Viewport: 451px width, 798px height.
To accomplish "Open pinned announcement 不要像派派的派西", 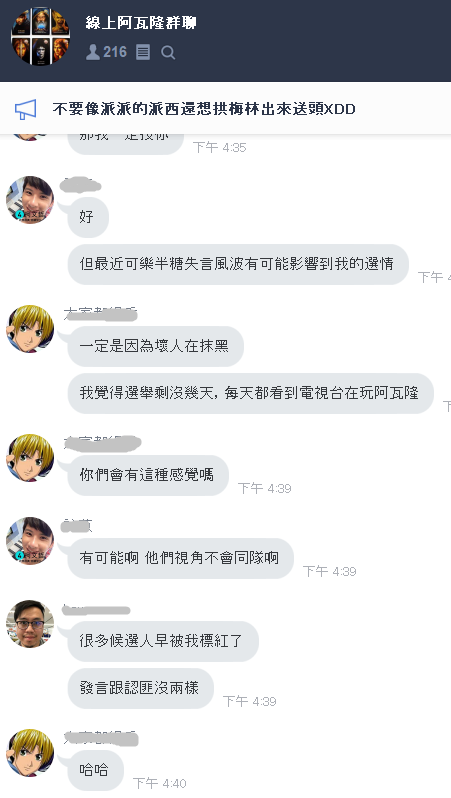I will pyautogui.click(x=204, y=109).
